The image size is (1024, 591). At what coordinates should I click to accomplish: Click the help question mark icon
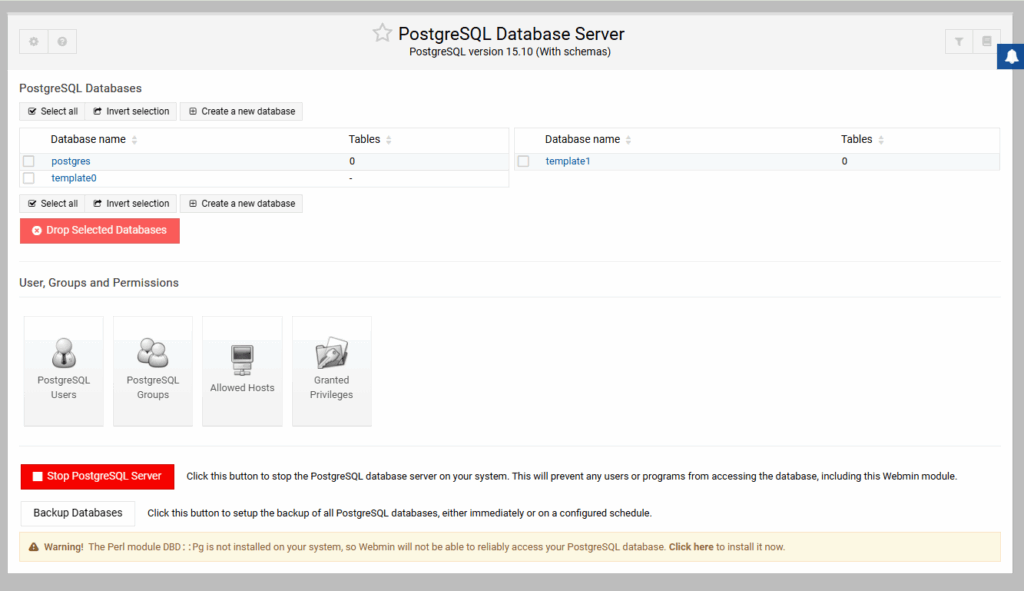tap(62, 41)
